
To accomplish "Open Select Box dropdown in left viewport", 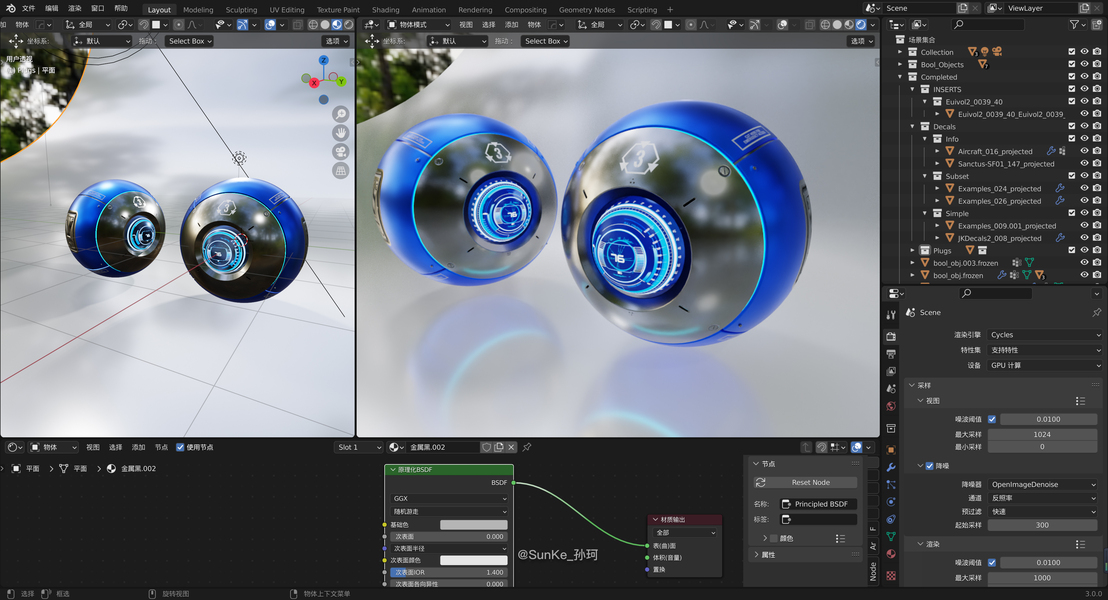I will coord(189,41).
